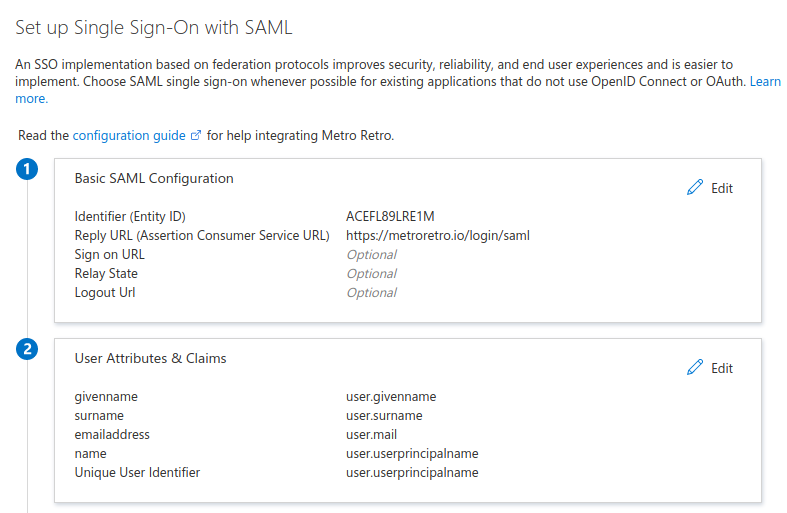Select the Unique User Identifier claim label
787x513 pixels.
click(x=137, y=473)
